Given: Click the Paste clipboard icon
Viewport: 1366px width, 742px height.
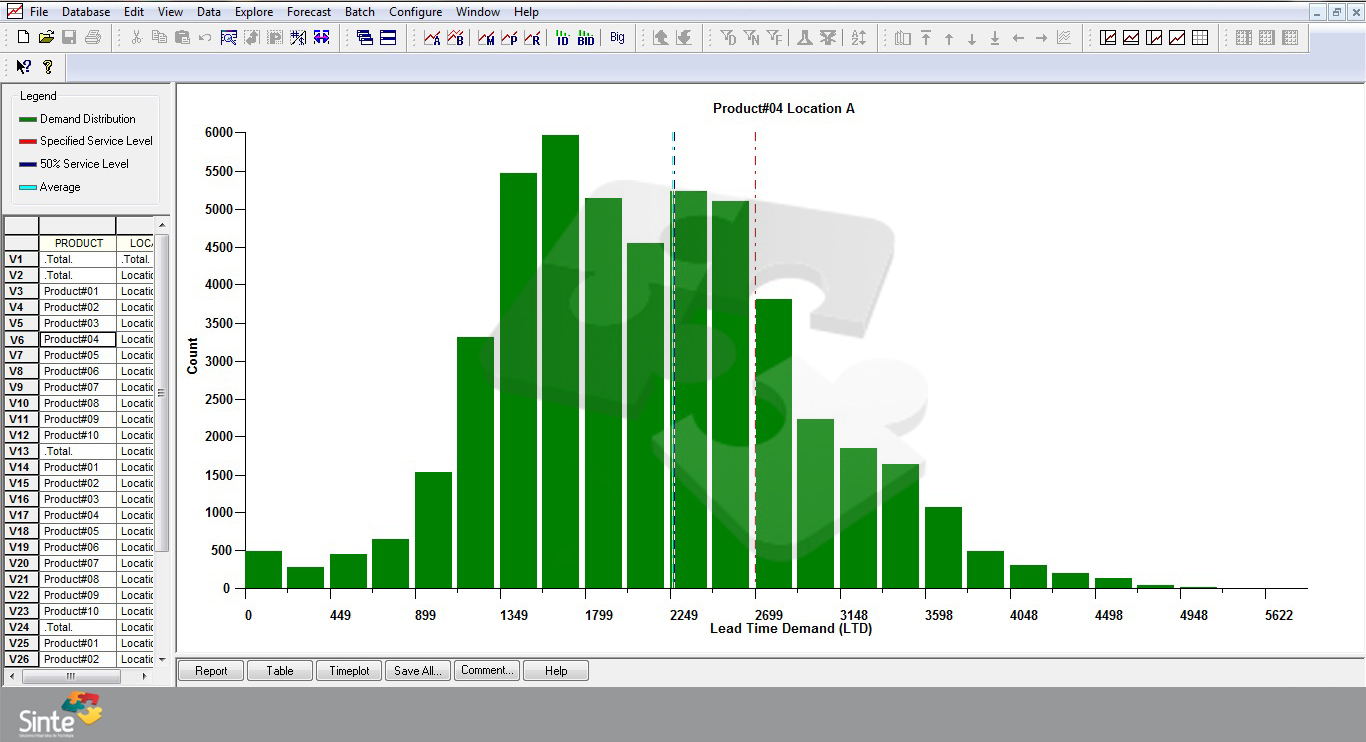Looking at the screenshot, I should pyautogui.click(x=182, y=38).
